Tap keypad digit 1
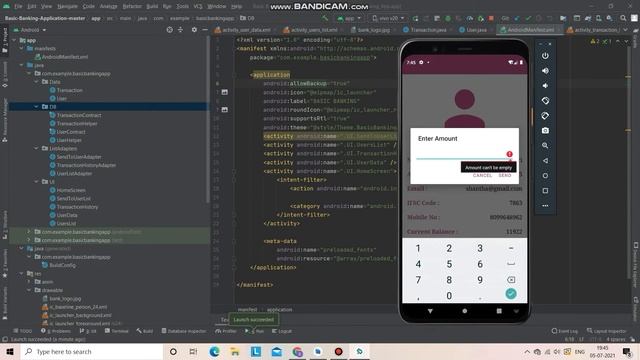This screenshot has height=360, width=640. point(418,248)
